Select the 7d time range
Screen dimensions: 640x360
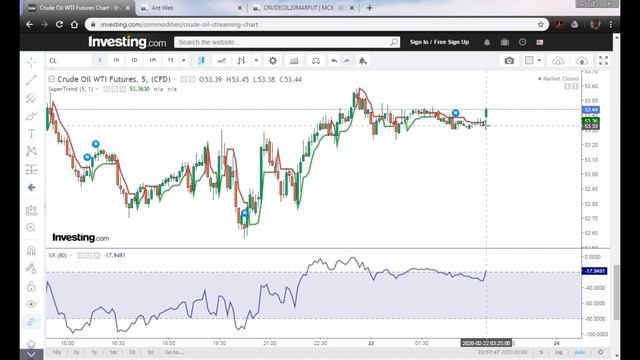[132, 352]
